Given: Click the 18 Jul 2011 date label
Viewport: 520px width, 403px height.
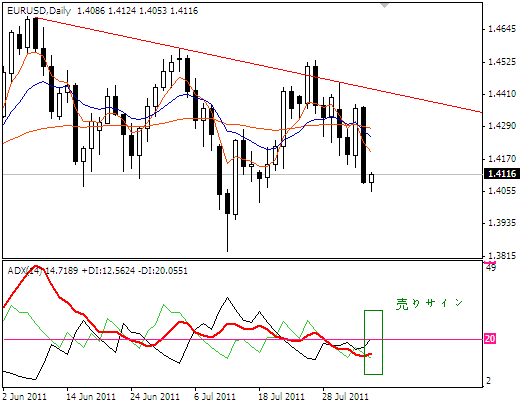Looking at the screenshot, I should coord(281,397).
